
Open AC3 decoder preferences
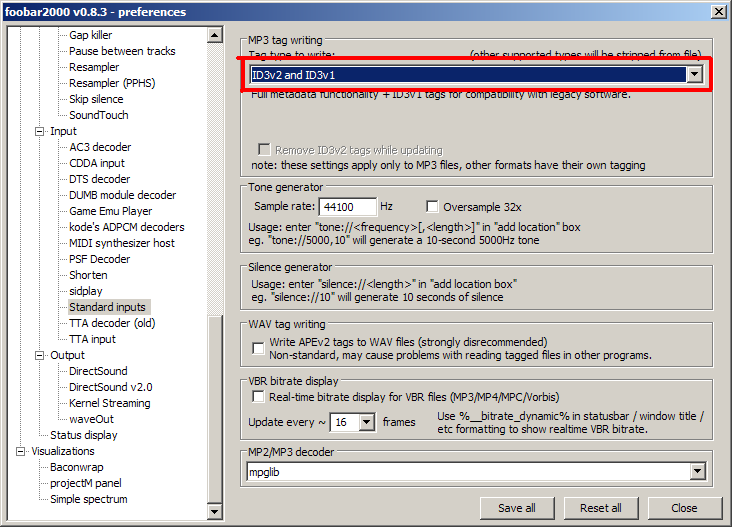pos(100,147)
